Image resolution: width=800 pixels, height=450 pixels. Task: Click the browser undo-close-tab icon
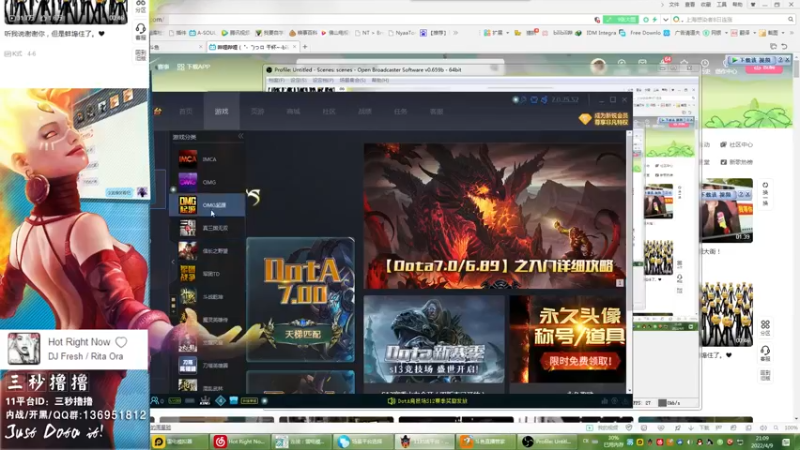coord(784,47)
